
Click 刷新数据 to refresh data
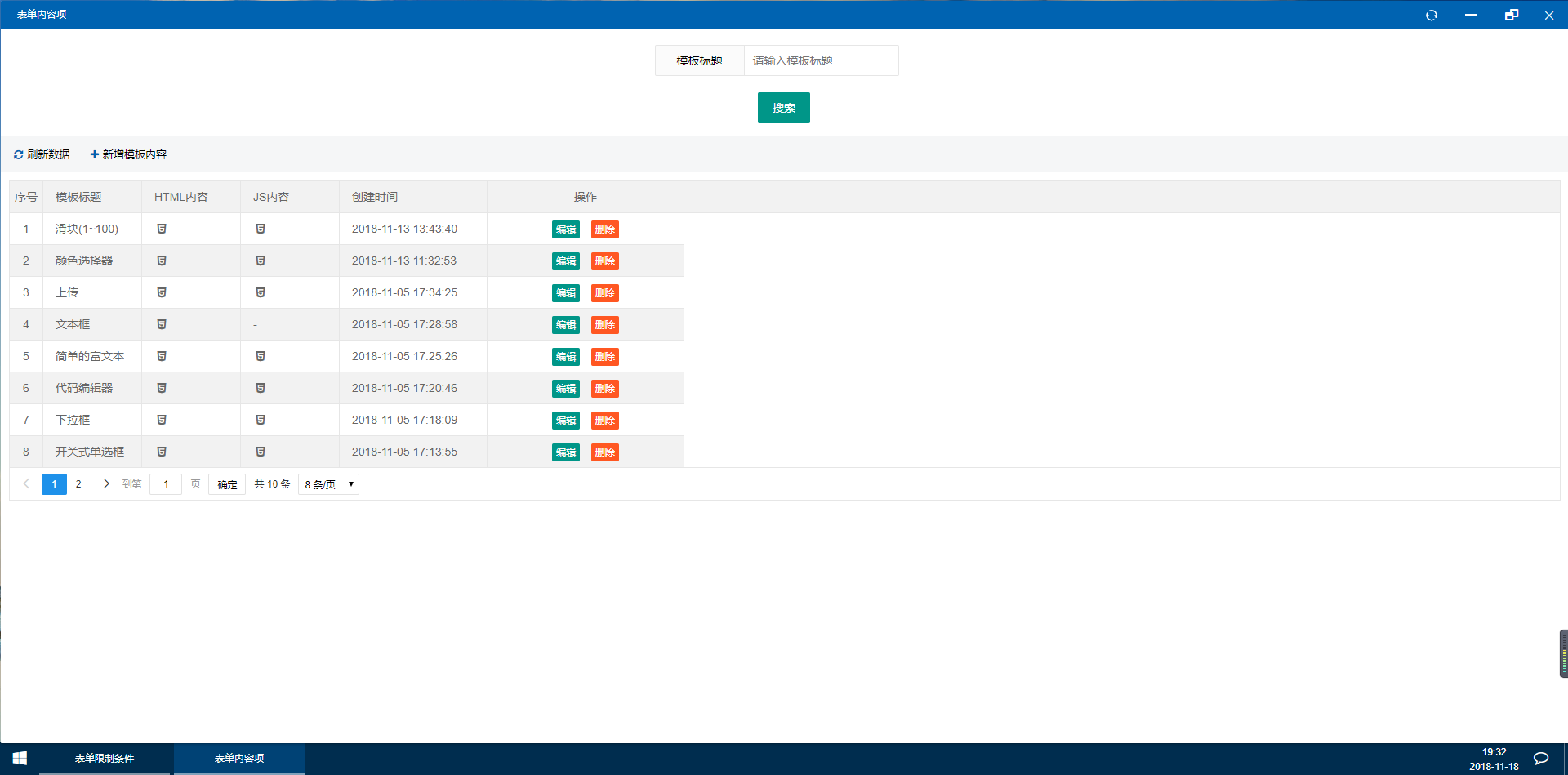pyautogui.click(x=42, y=154)
